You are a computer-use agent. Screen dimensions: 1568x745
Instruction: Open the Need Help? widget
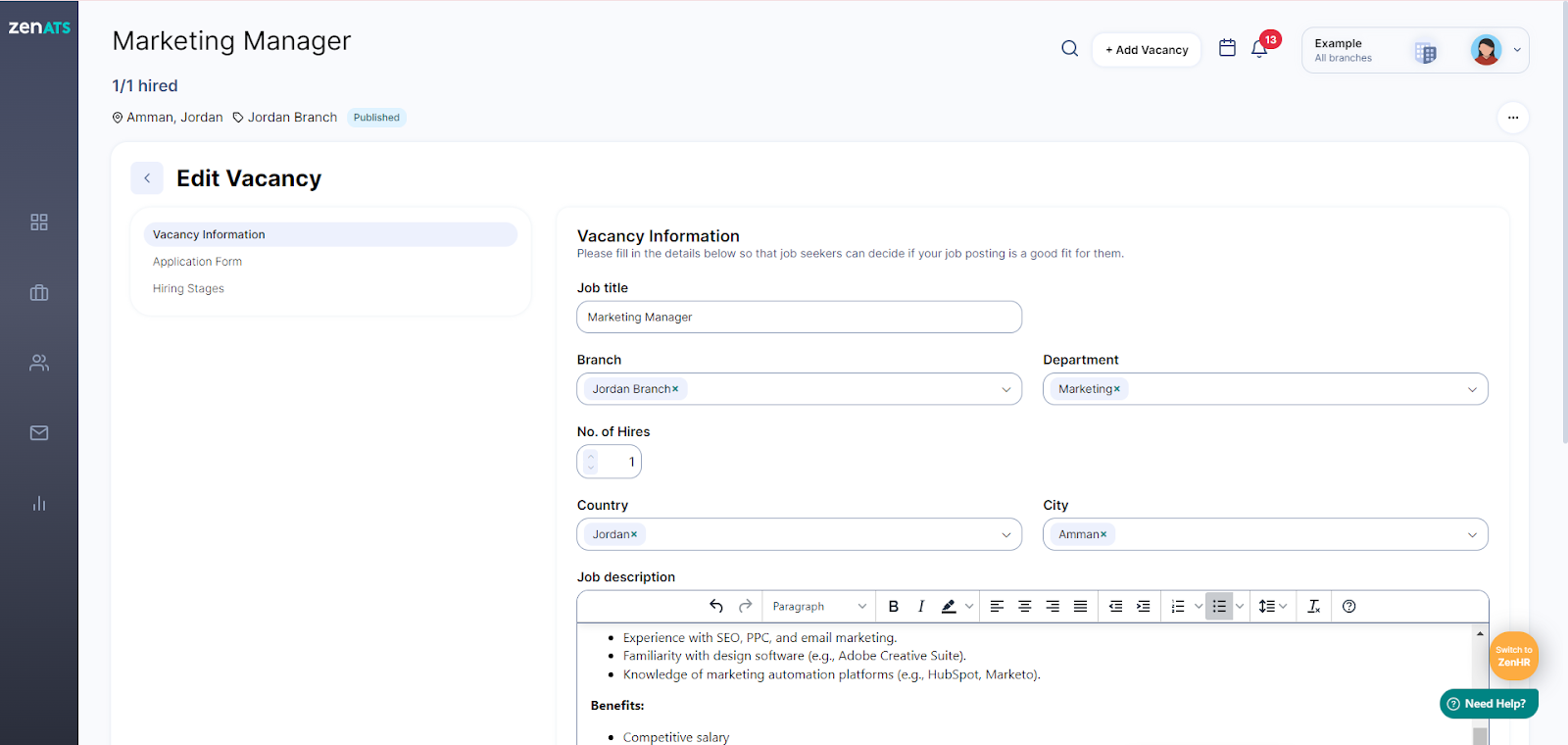click(1489, 704)
